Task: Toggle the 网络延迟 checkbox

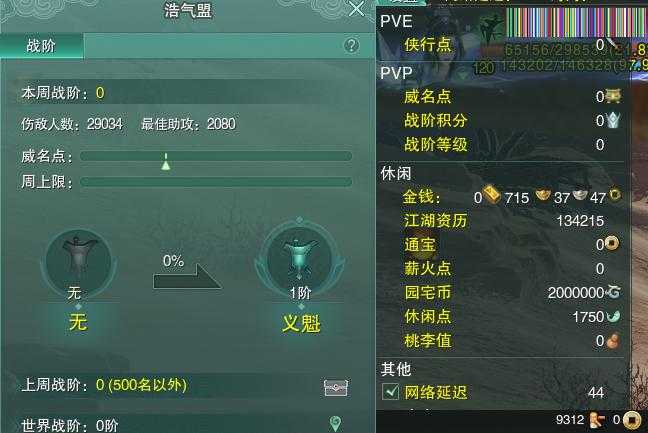Action: click(x=390, y=392)
